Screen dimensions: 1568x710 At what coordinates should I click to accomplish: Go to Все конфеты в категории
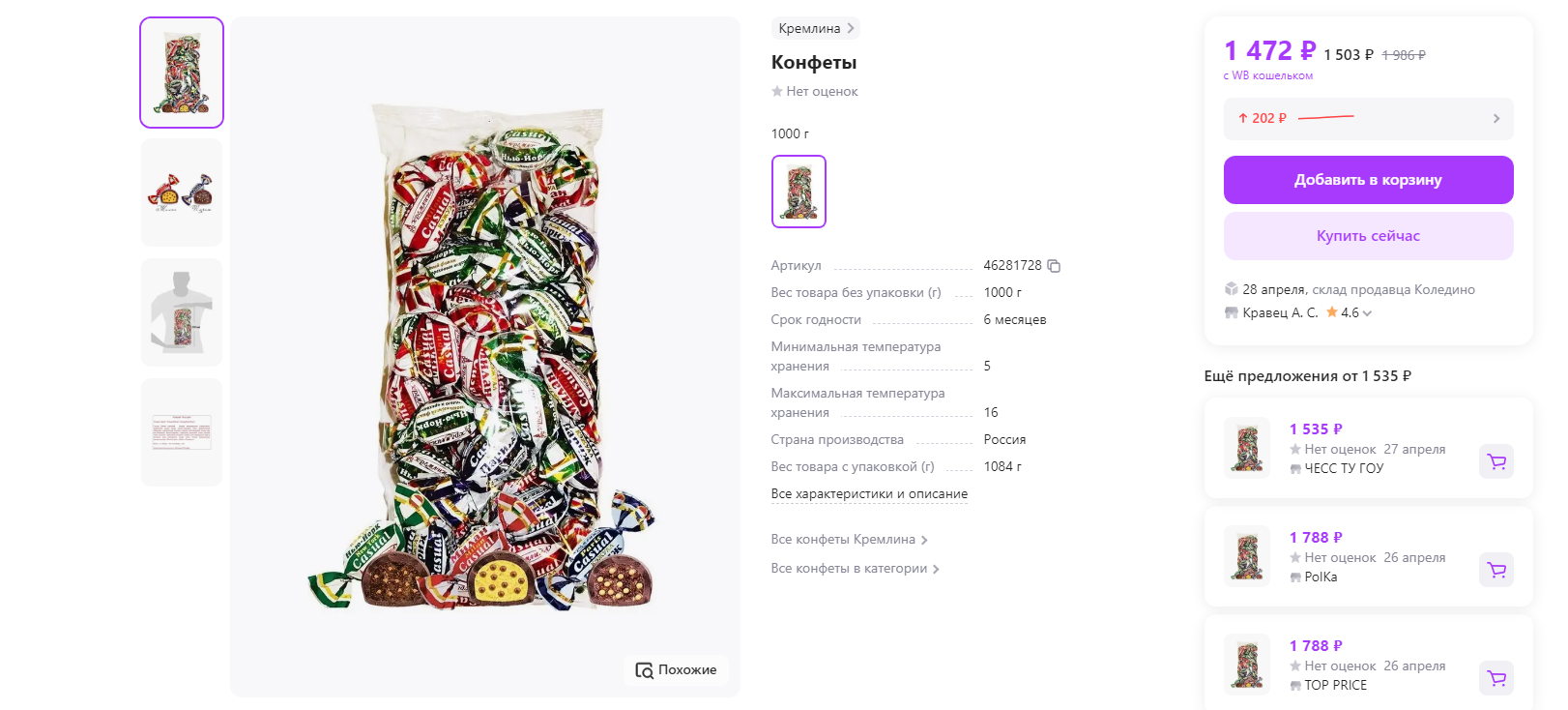pos(855,569)
